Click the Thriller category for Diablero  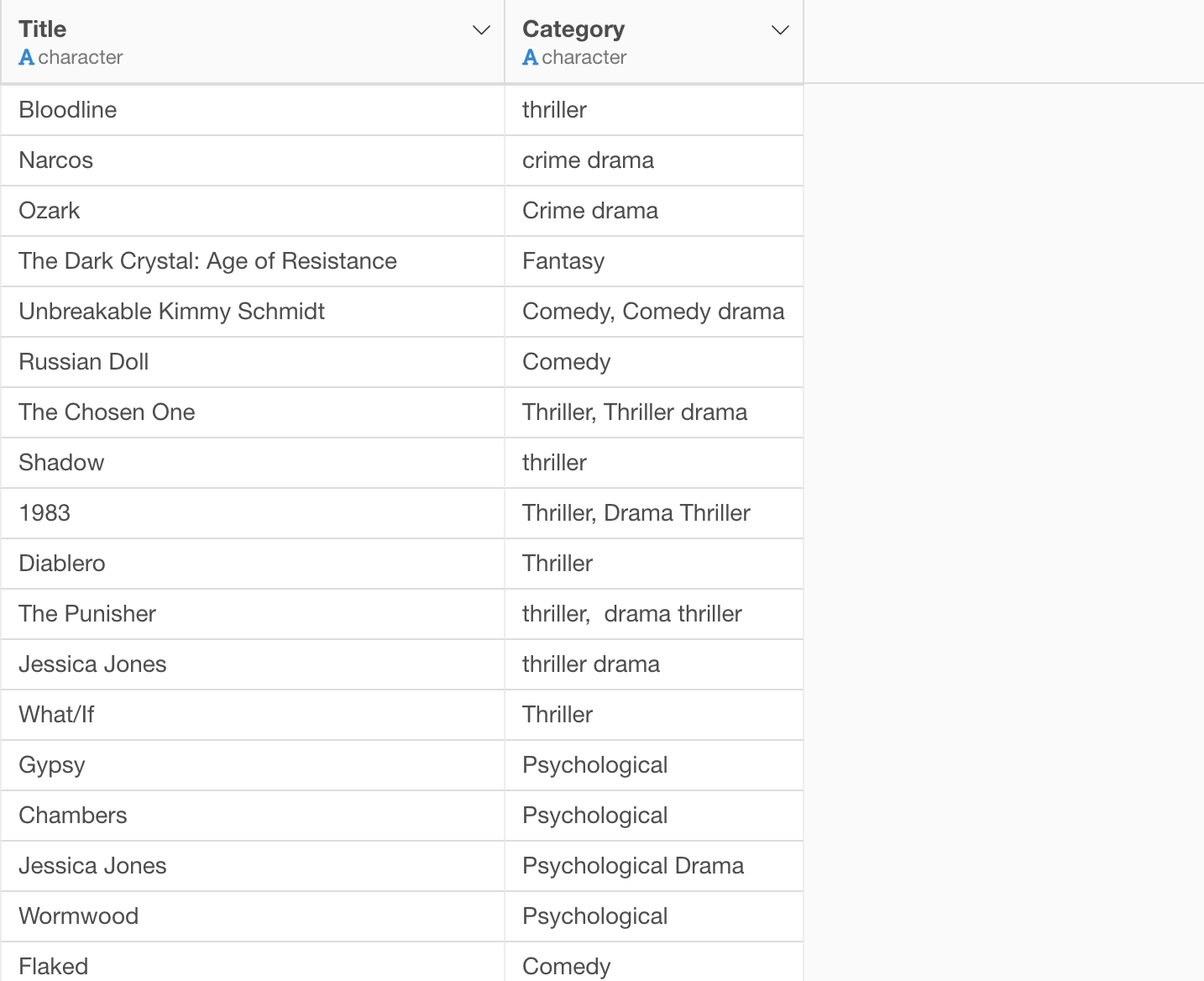coord(654,564)
